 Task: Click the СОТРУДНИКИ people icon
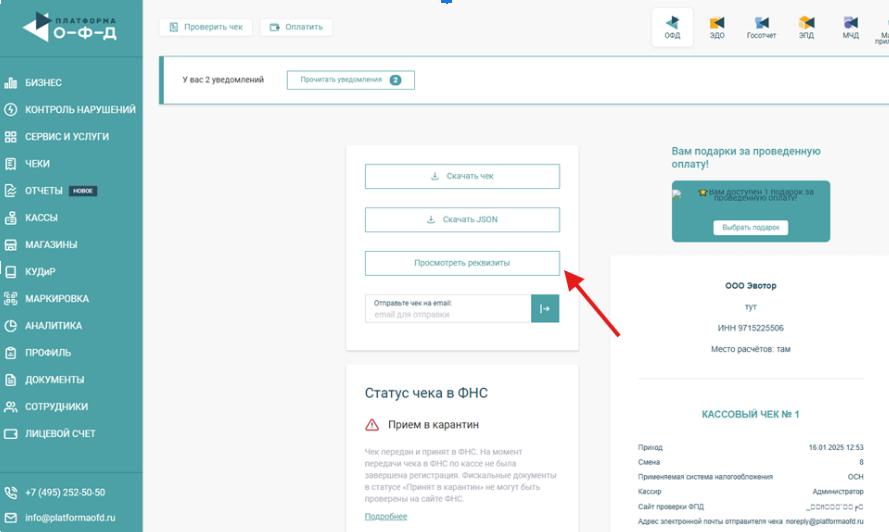click(10, 407)
